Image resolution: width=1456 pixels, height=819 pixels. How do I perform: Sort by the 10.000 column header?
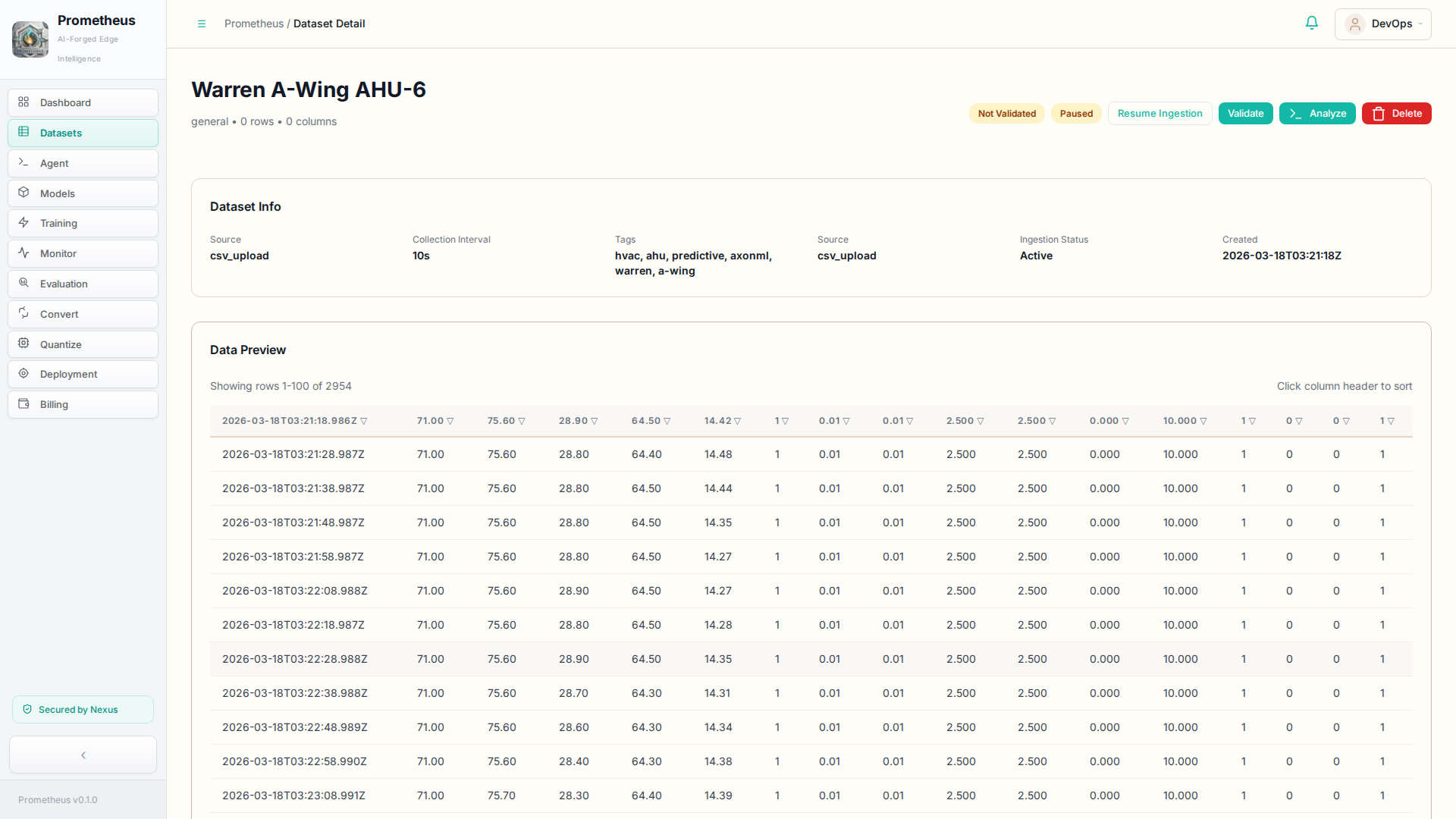click(1185, 421)
